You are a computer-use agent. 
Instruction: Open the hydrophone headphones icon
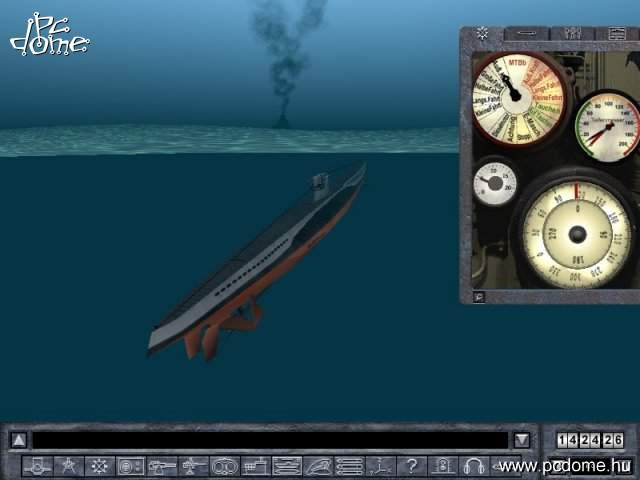coord(474,465)
